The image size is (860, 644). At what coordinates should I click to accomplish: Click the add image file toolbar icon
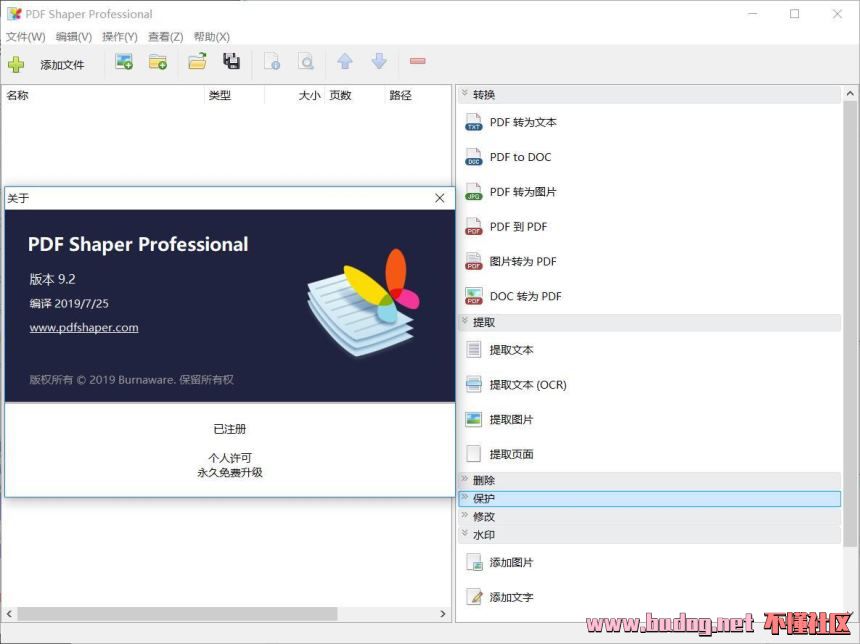(124, 61)
